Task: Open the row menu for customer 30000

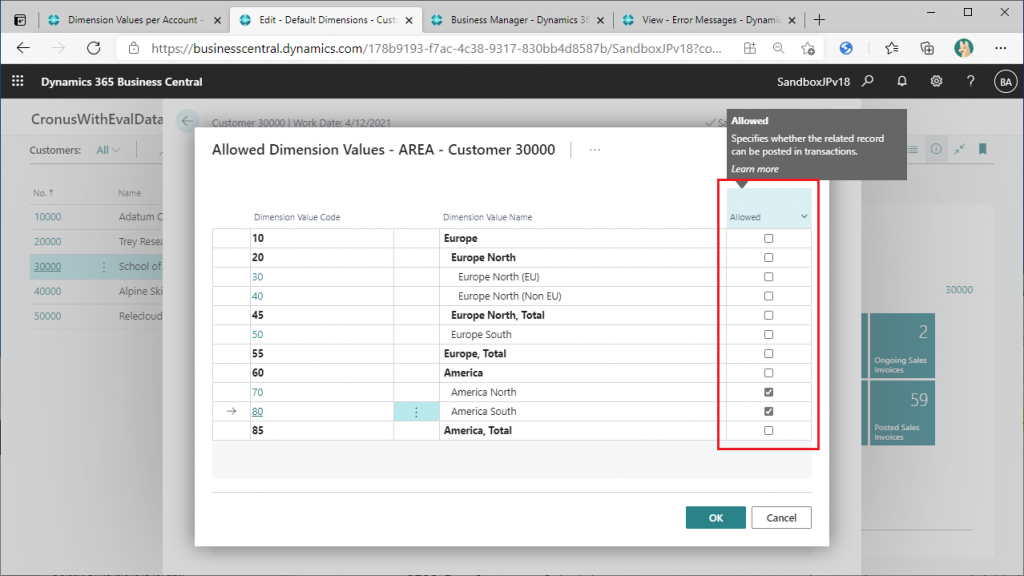Action: tap(104, 267)
